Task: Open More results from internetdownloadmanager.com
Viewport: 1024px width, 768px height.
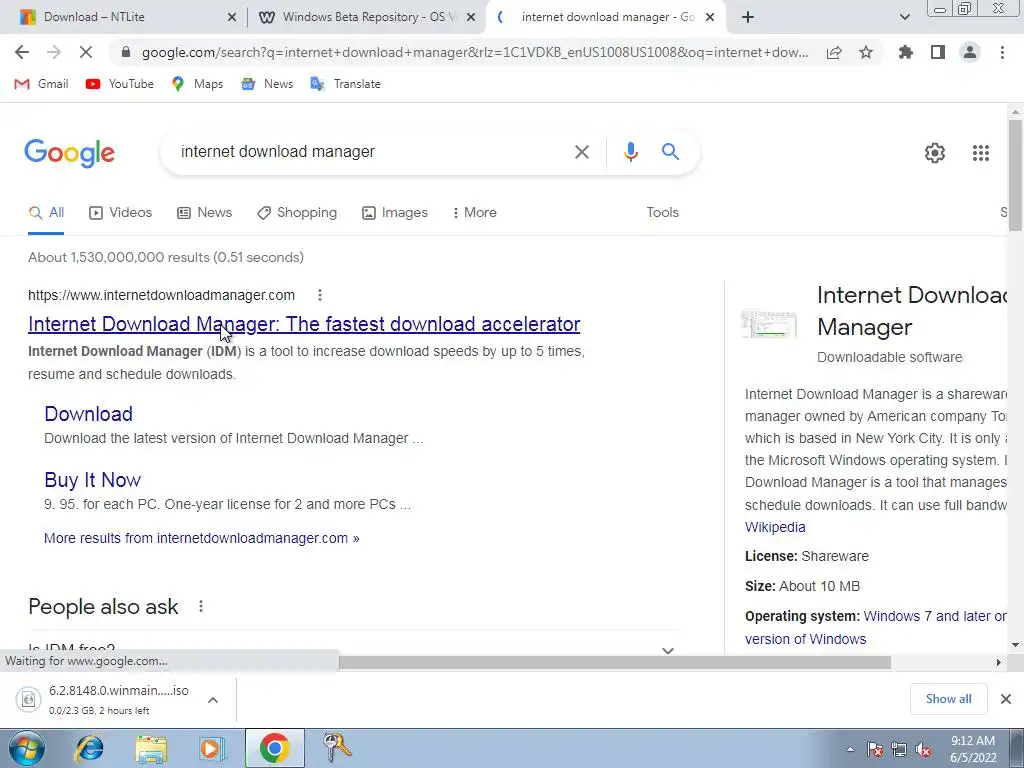Action: (201, 538)
